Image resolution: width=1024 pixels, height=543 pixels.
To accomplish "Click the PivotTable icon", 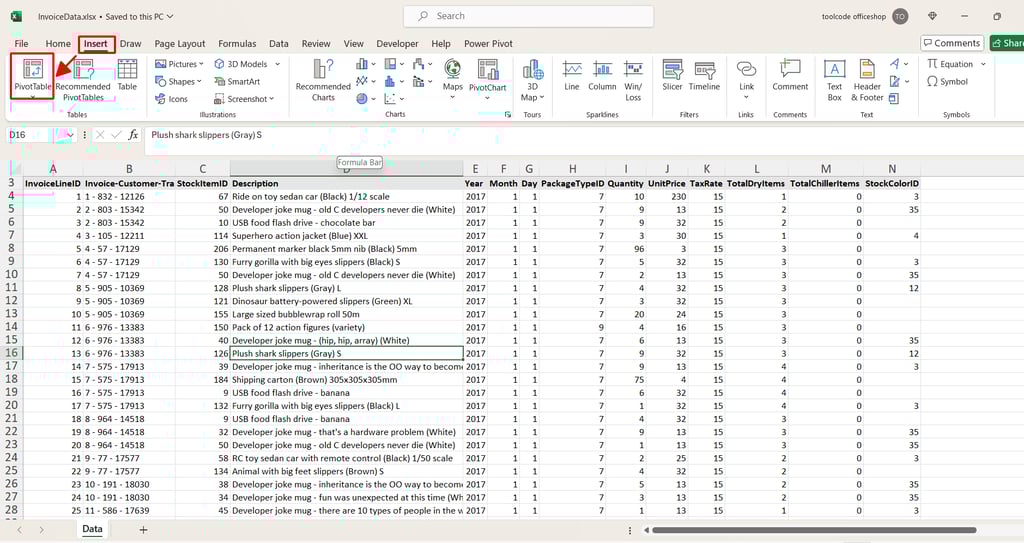I will (32, 74).
